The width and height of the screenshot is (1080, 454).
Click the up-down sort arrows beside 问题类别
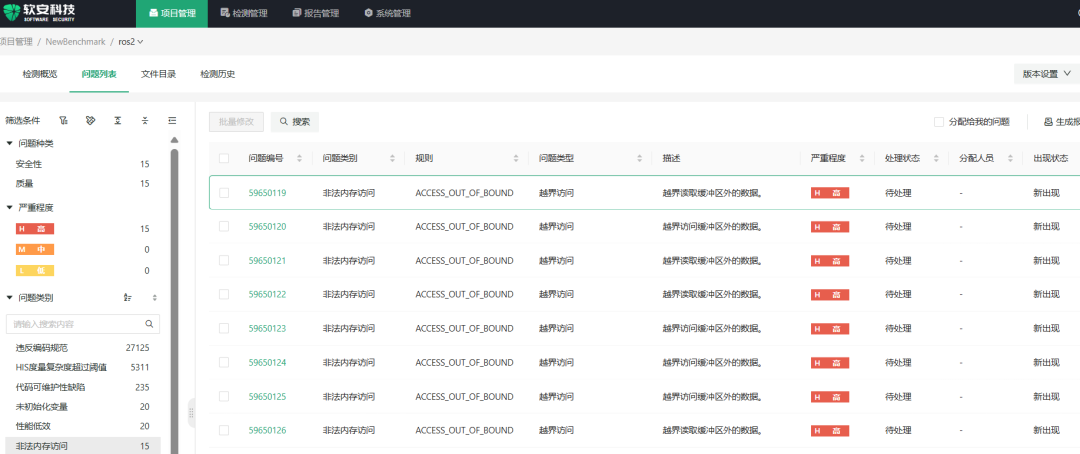(x=155, y=298)
